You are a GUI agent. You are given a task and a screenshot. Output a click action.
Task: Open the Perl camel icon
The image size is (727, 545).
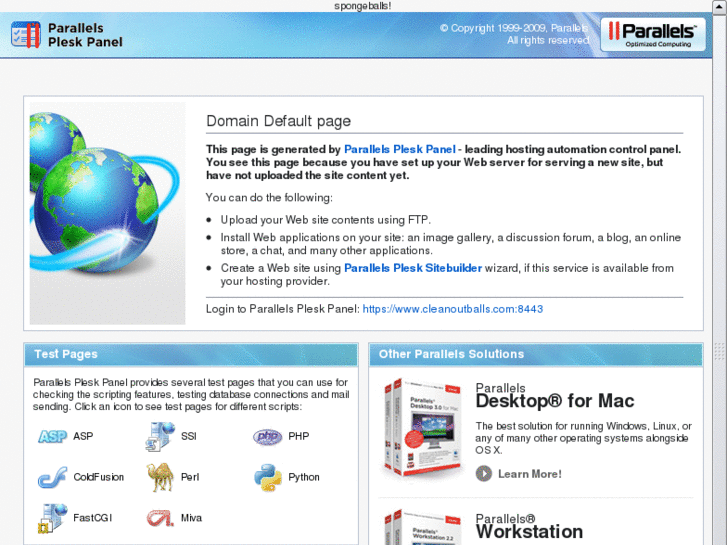tap(160, 477)
